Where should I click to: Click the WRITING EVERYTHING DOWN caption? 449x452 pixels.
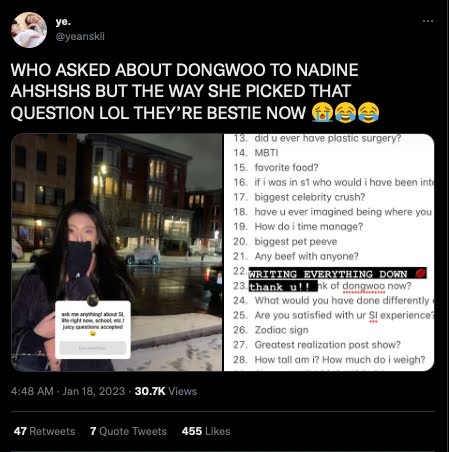coord(328,274)
